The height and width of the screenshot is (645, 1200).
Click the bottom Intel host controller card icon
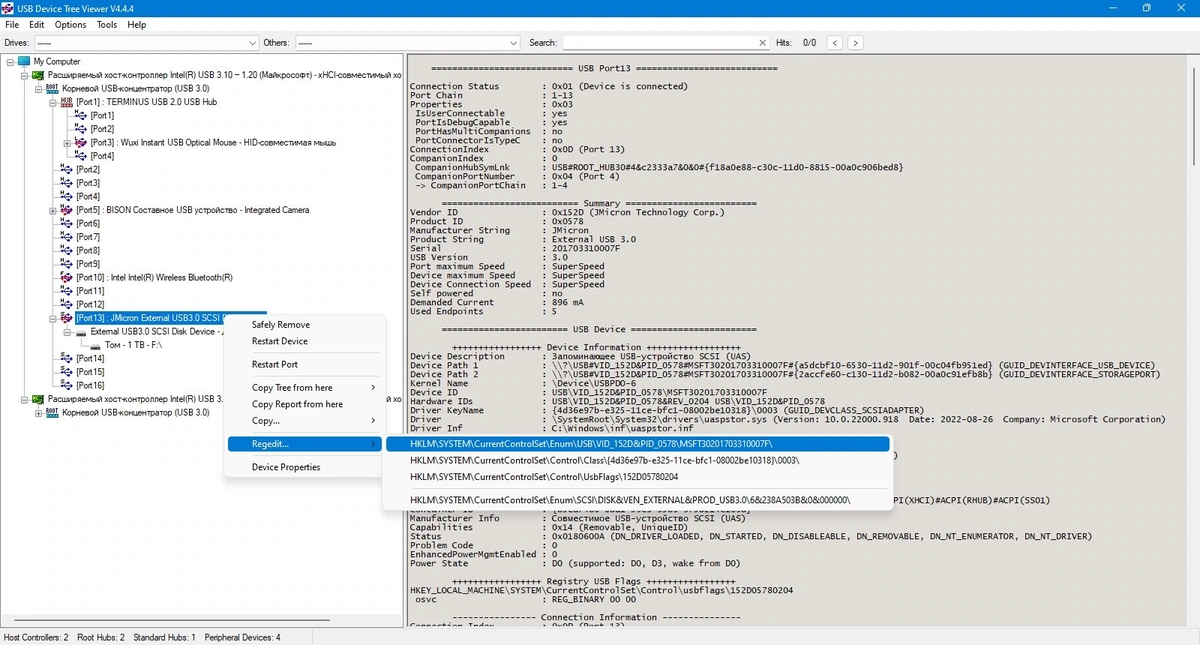pos(38,399)
